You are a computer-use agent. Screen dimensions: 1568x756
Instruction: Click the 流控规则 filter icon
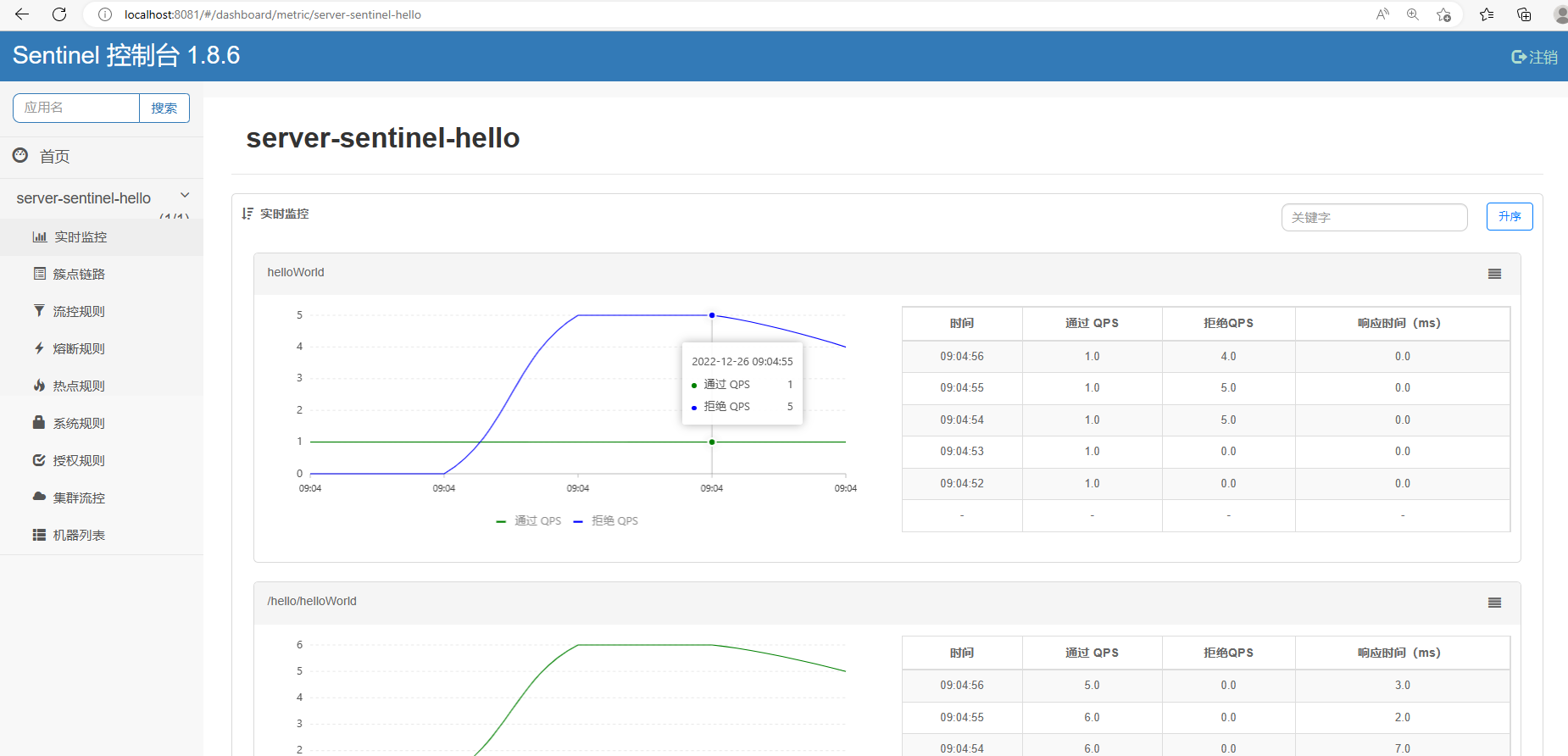[x=39, y=310]
